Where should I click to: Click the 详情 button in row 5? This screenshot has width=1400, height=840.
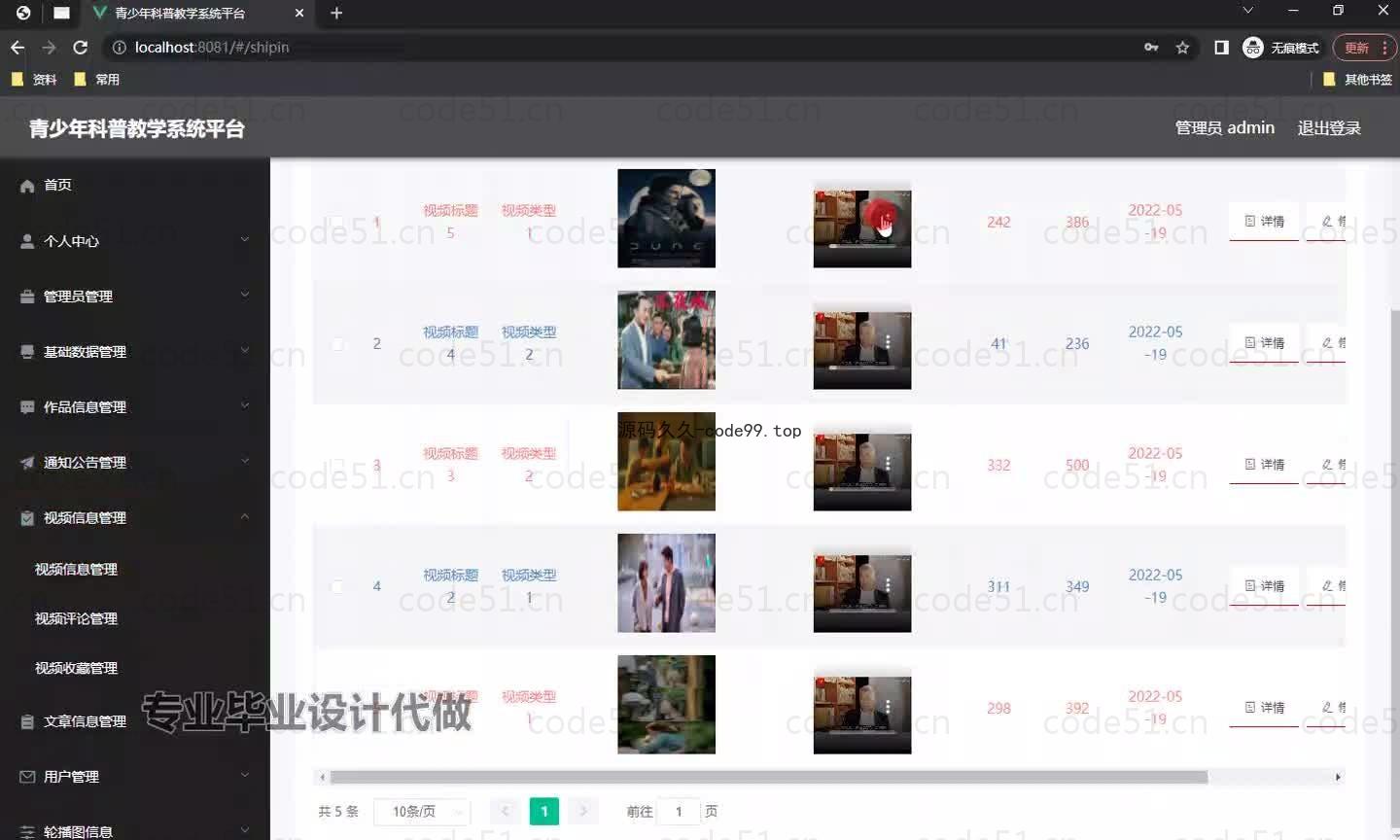pos(1264,708)
